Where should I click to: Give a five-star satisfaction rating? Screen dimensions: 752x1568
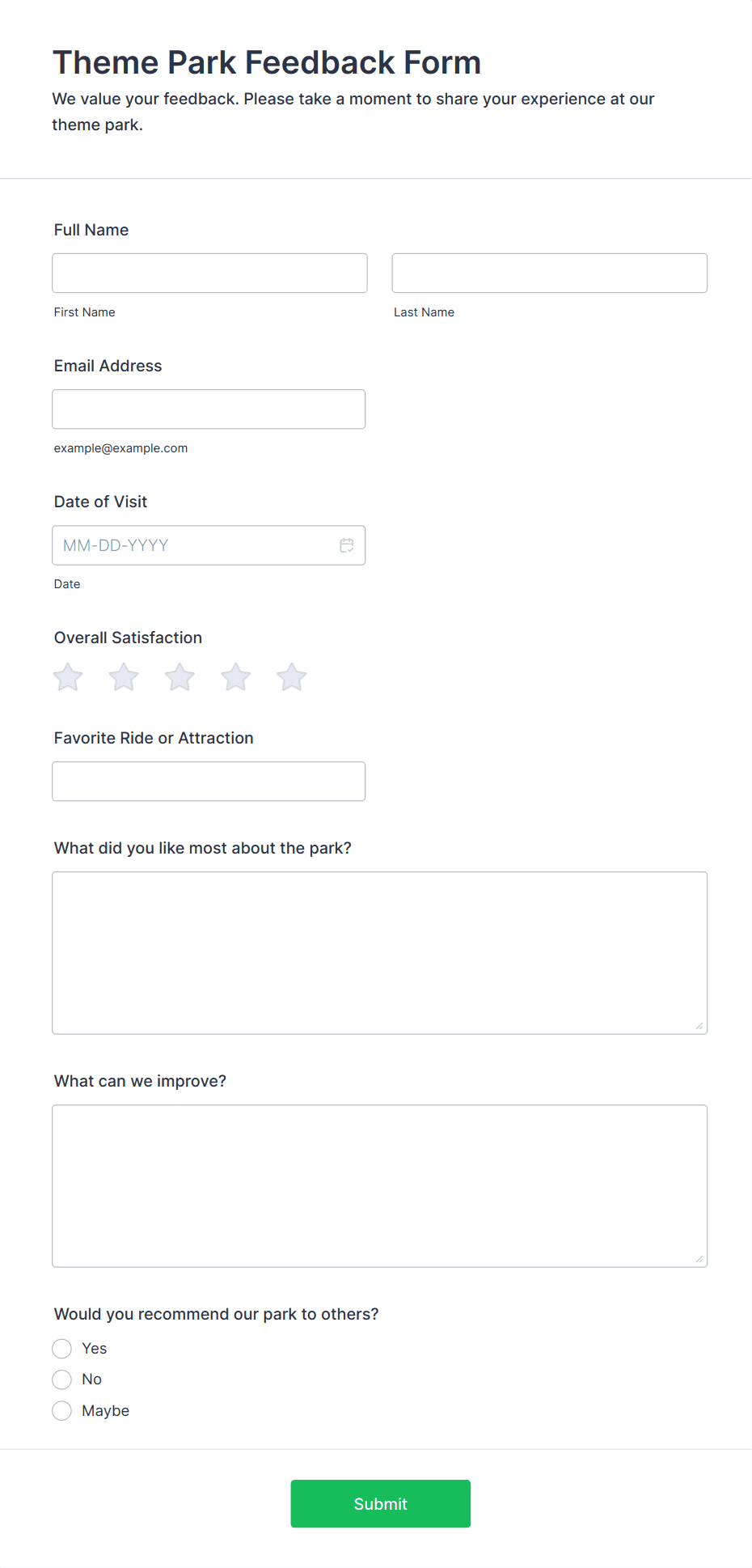click(x=292, y=677)
